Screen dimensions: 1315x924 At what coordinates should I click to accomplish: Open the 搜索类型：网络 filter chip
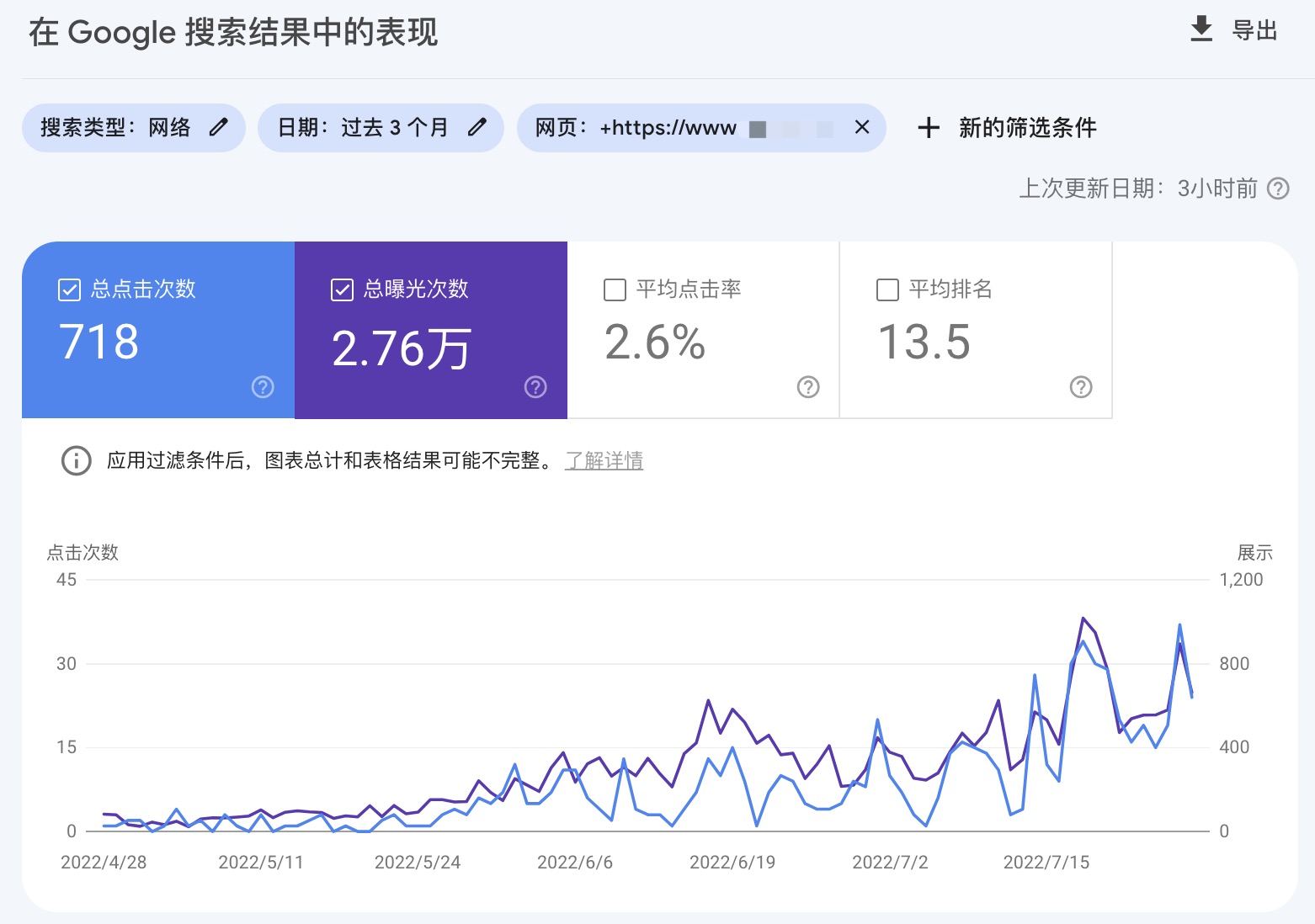pyautogui.click(x=116, y=128)
